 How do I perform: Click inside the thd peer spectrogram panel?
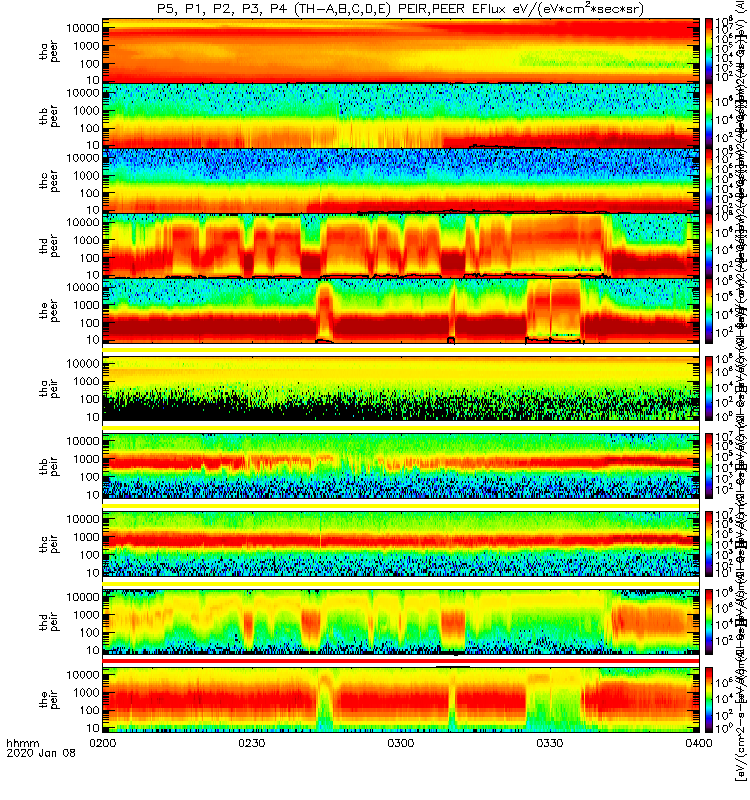(x=401, y=245)
